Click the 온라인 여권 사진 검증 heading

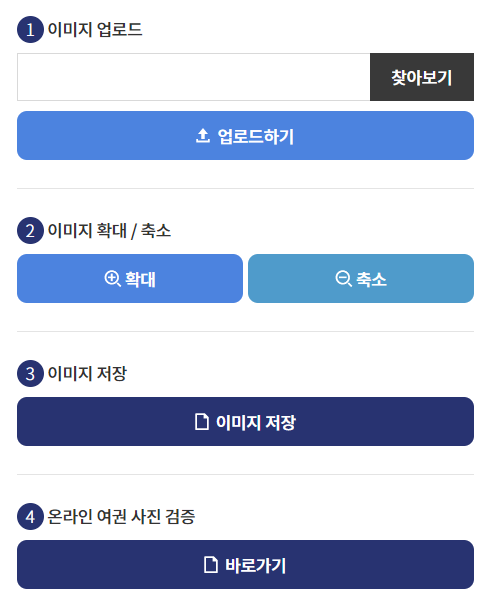coord(121,516)
